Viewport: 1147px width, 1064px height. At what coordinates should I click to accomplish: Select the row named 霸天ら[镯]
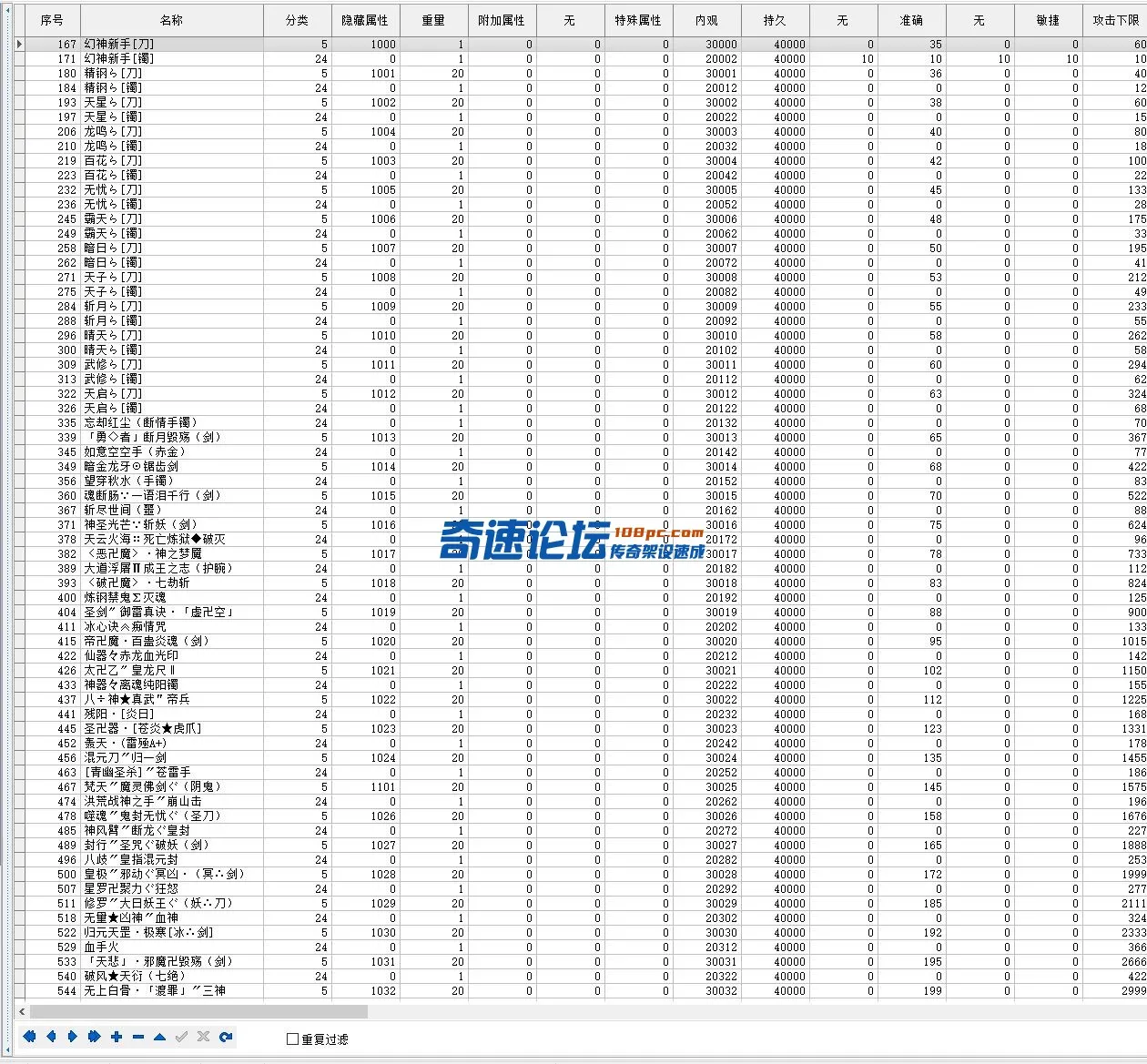click(581, 233)
